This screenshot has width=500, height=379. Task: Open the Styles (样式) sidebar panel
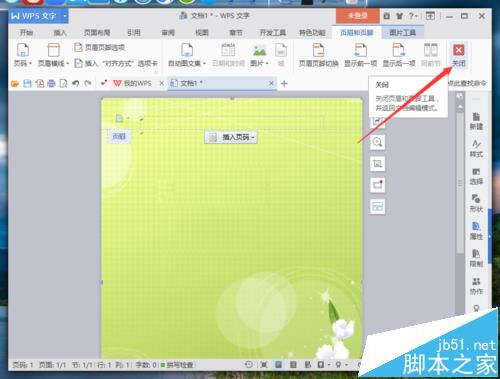coord(476,149)
